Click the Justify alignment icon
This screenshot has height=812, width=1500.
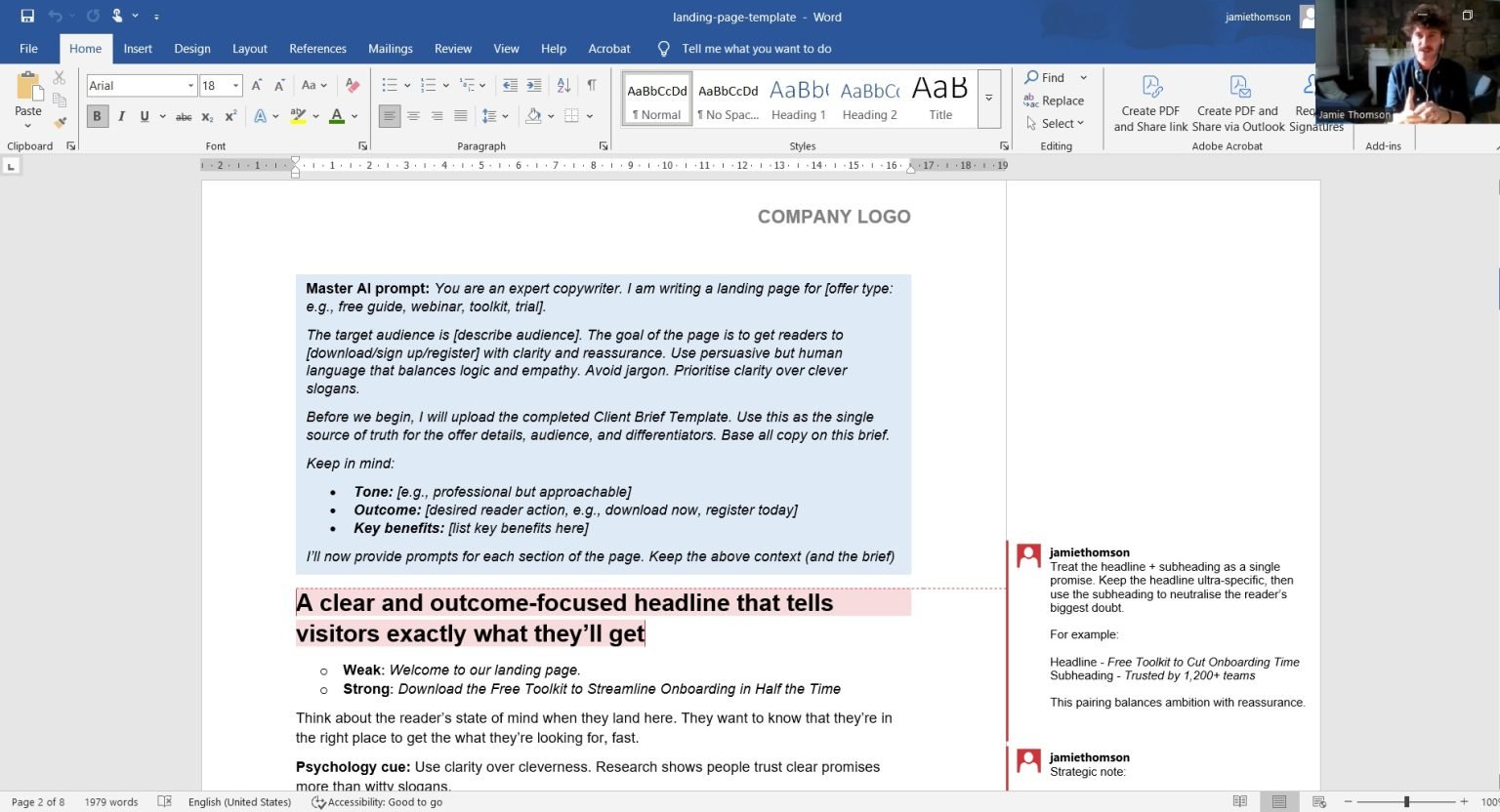(x=460, y=116)
